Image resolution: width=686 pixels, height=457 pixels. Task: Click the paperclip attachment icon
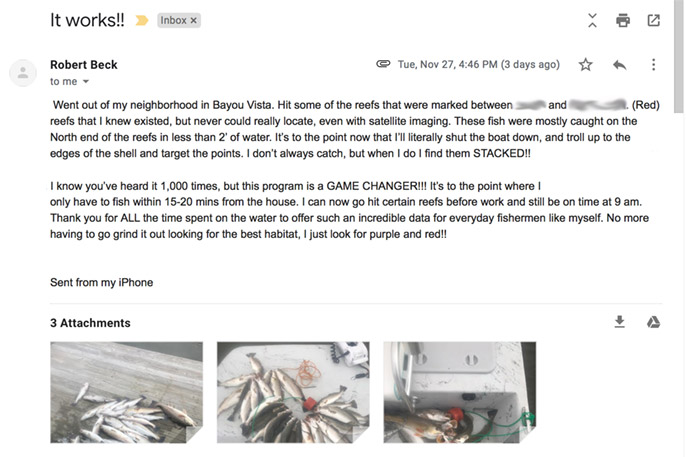[383, 65]
